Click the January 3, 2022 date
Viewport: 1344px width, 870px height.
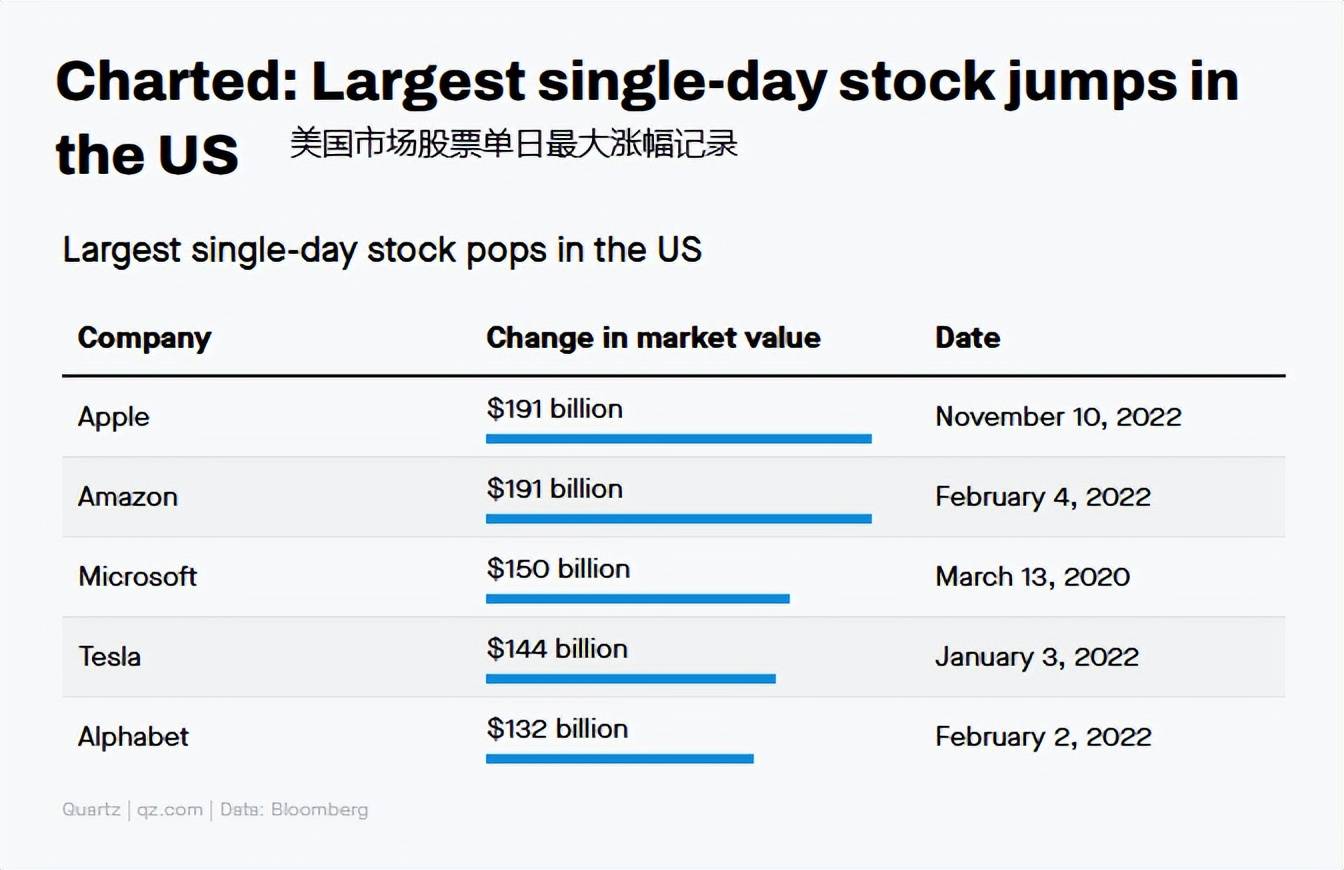[x=1037, y=657]
